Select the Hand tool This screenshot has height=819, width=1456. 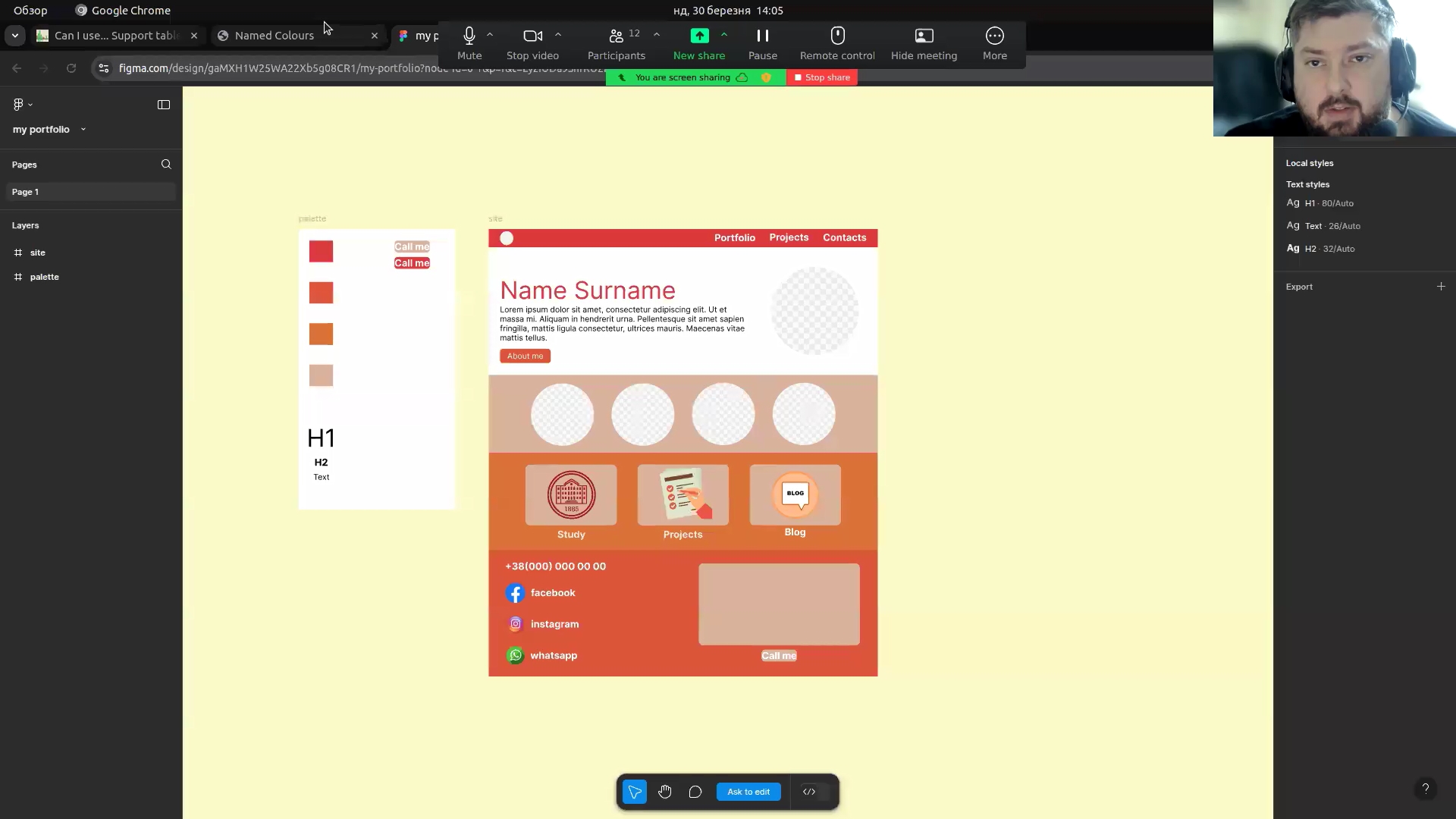click(x=665, y=792)
